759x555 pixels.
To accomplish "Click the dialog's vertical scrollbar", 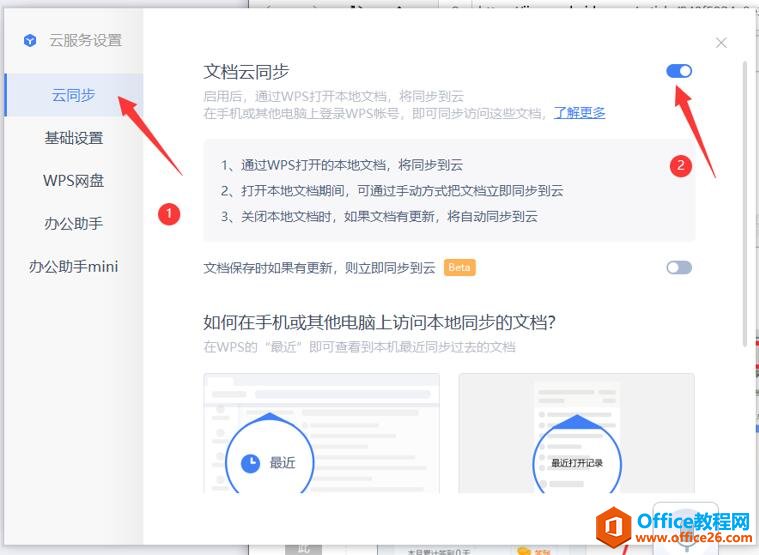I will 745,203.
